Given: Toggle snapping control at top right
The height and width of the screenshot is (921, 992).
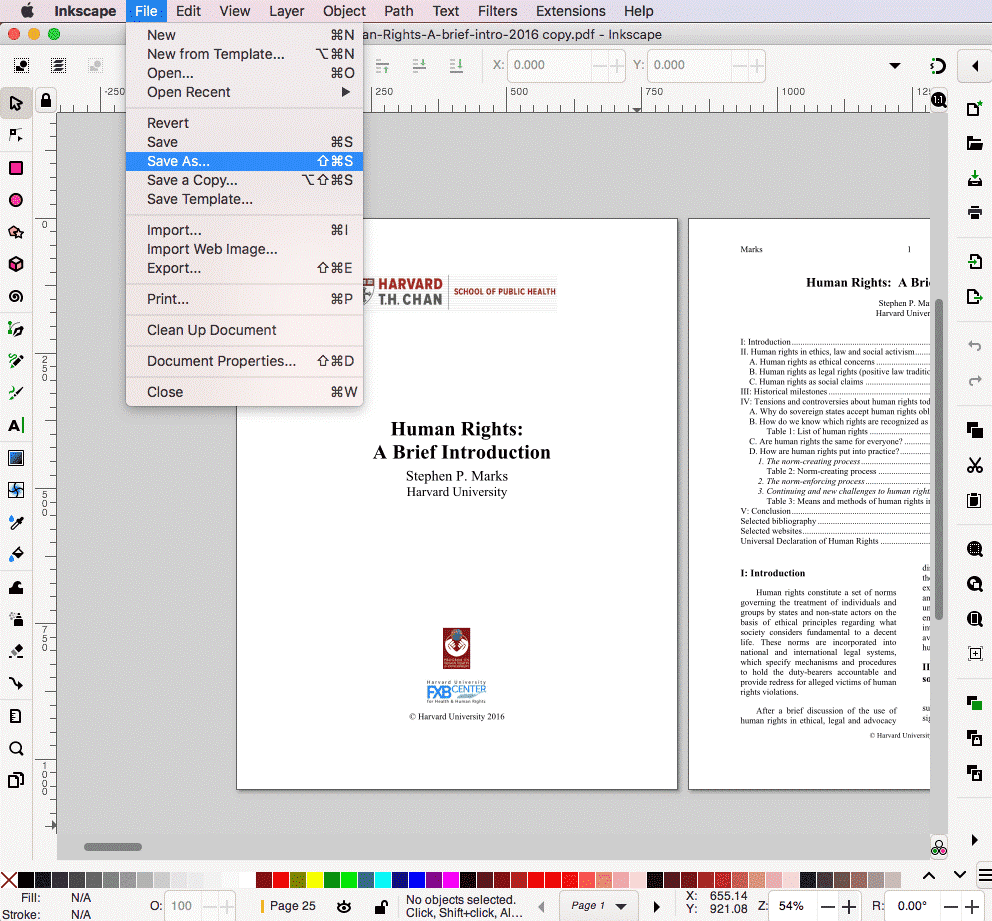Looking at the screenshot, I should [x=938, y=66].
